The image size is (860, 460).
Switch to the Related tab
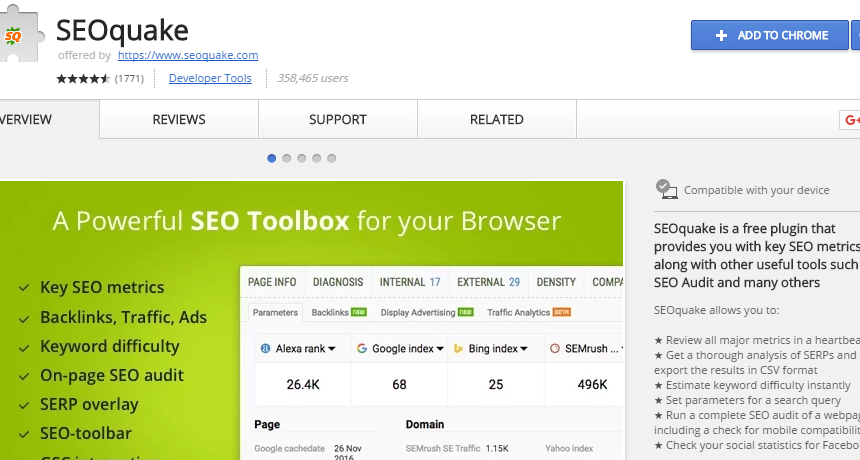[x=497, y=119]
